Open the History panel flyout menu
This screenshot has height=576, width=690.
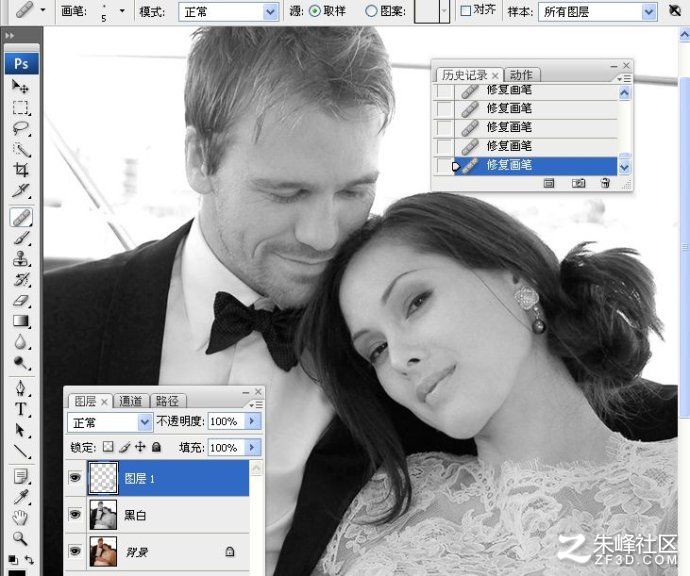pyautogui.click(x=624, y=79)
